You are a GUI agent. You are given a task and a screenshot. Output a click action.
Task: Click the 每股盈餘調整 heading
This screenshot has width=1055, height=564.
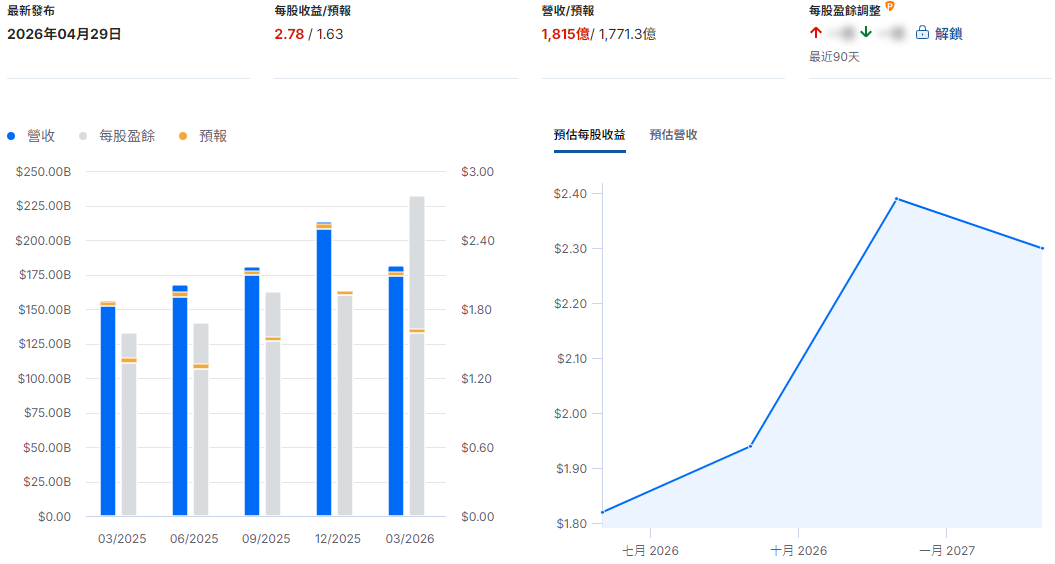(x=844, y=11)
